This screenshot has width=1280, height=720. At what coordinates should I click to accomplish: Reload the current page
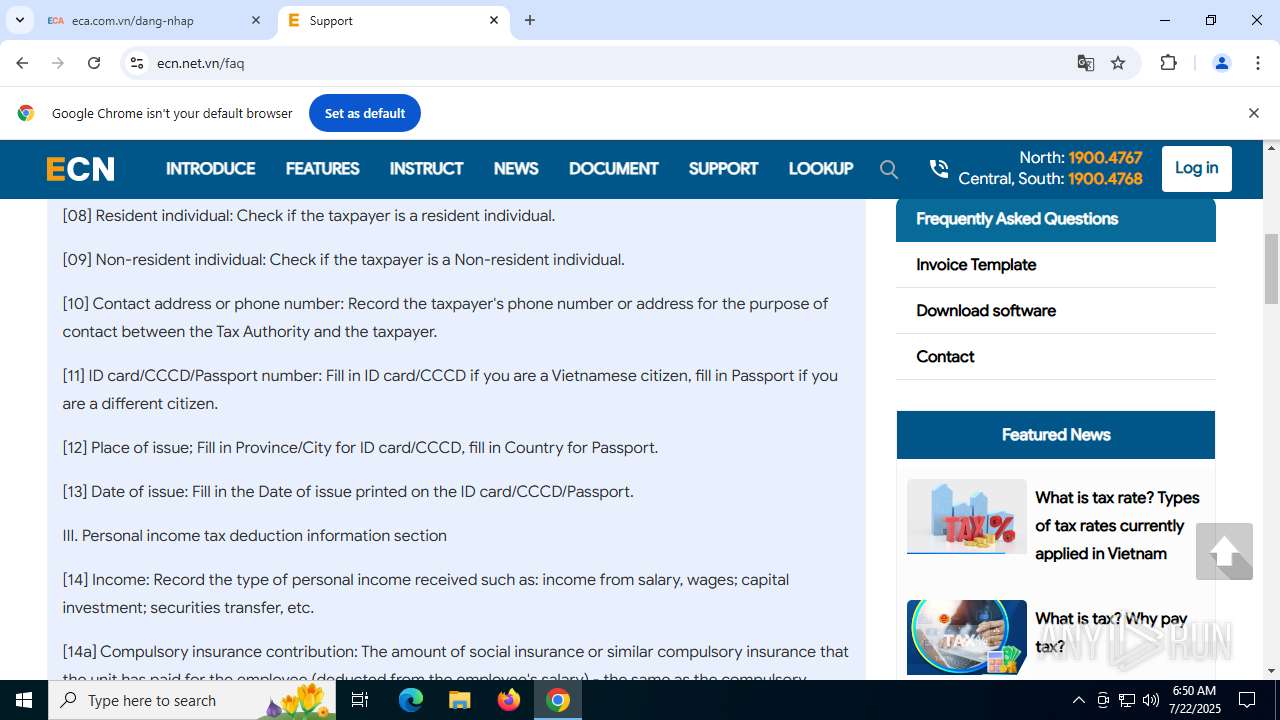click(x=94, y=63)
